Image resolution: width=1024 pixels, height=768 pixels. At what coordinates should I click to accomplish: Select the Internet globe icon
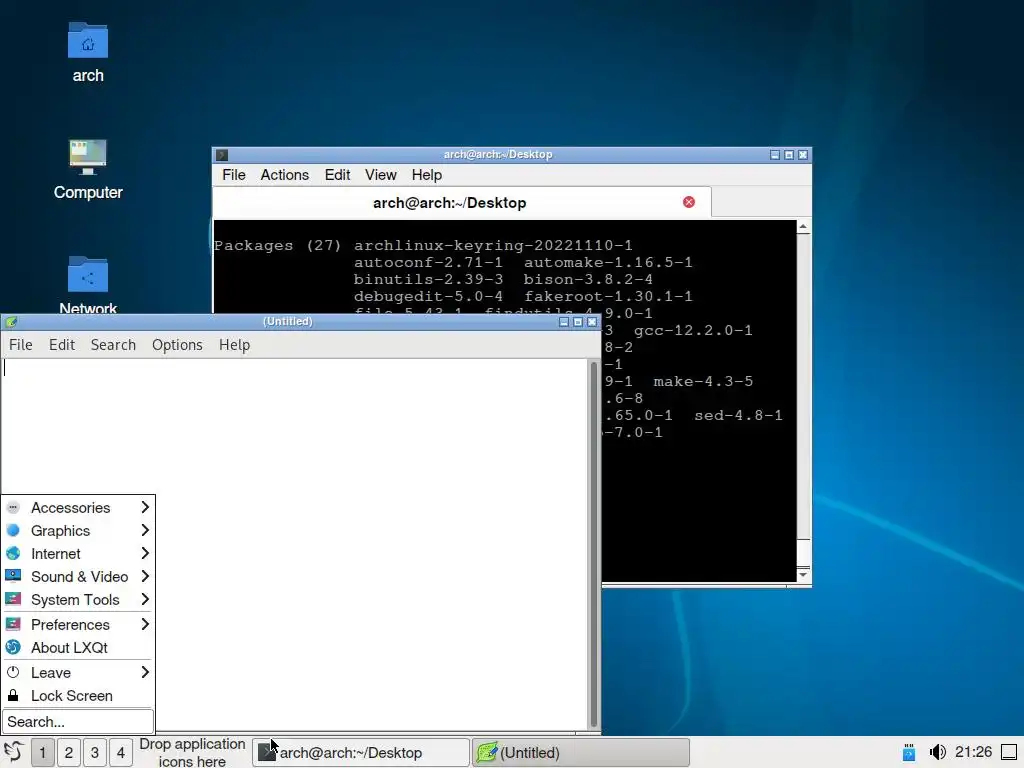[x=13, y=553]
